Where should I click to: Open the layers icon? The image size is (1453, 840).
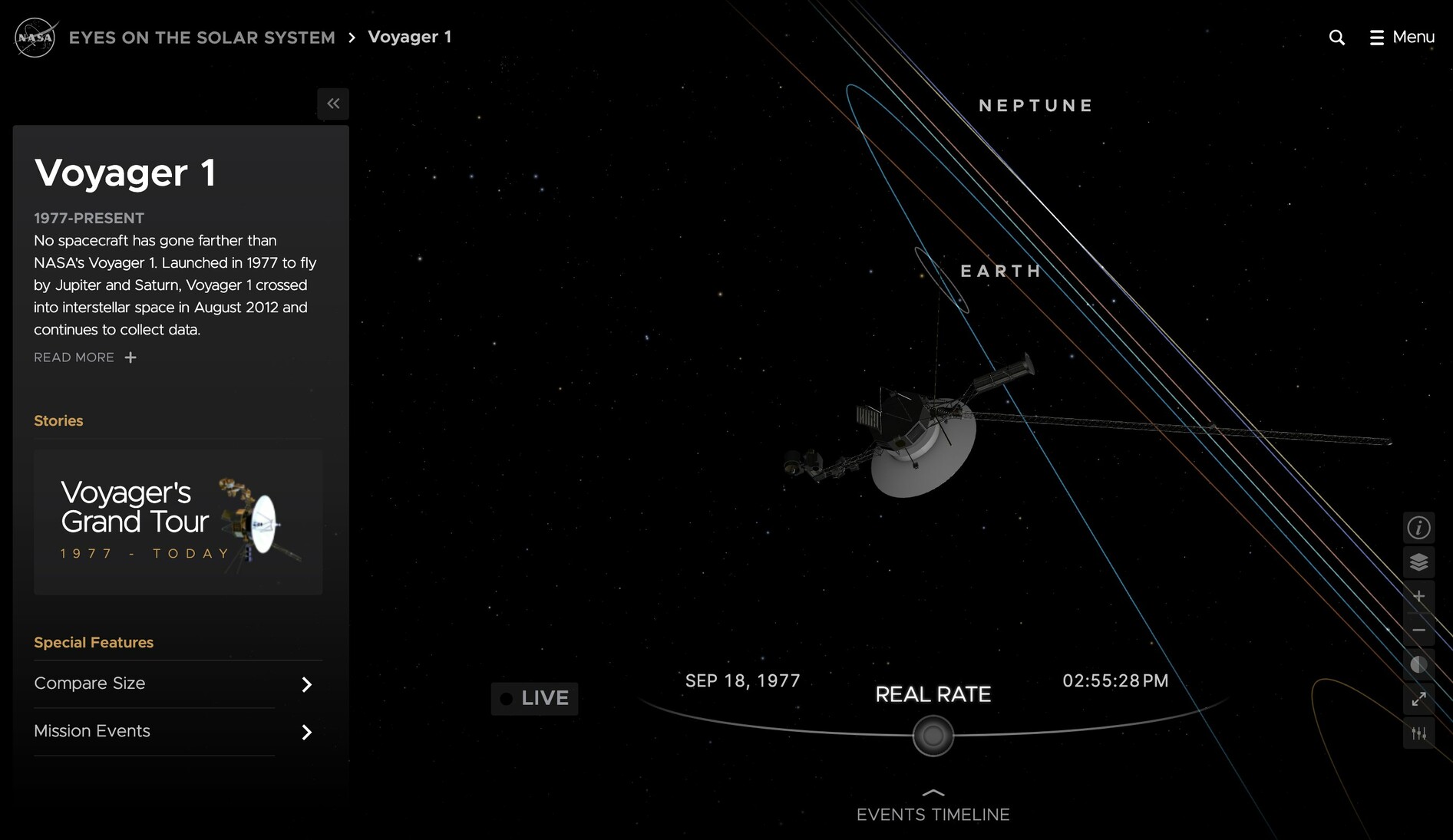click(x=1418, y=562)
